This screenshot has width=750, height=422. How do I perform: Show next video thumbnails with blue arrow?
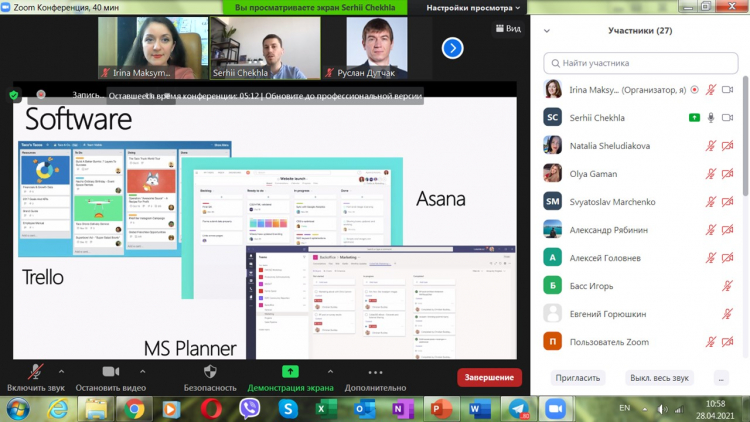click(452, 47)
